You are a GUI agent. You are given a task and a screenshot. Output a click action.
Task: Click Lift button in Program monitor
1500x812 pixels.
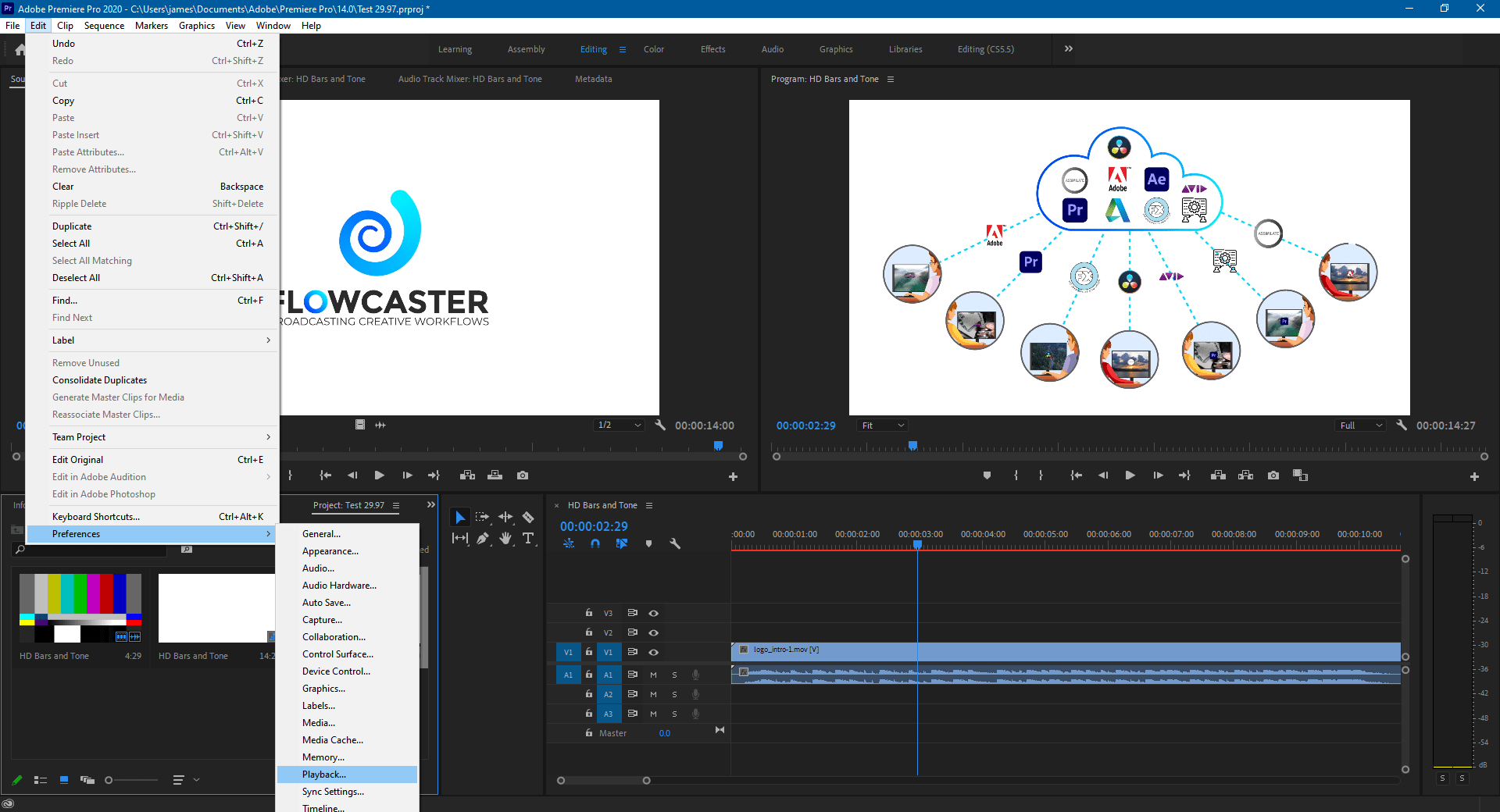pos(1218,475)
